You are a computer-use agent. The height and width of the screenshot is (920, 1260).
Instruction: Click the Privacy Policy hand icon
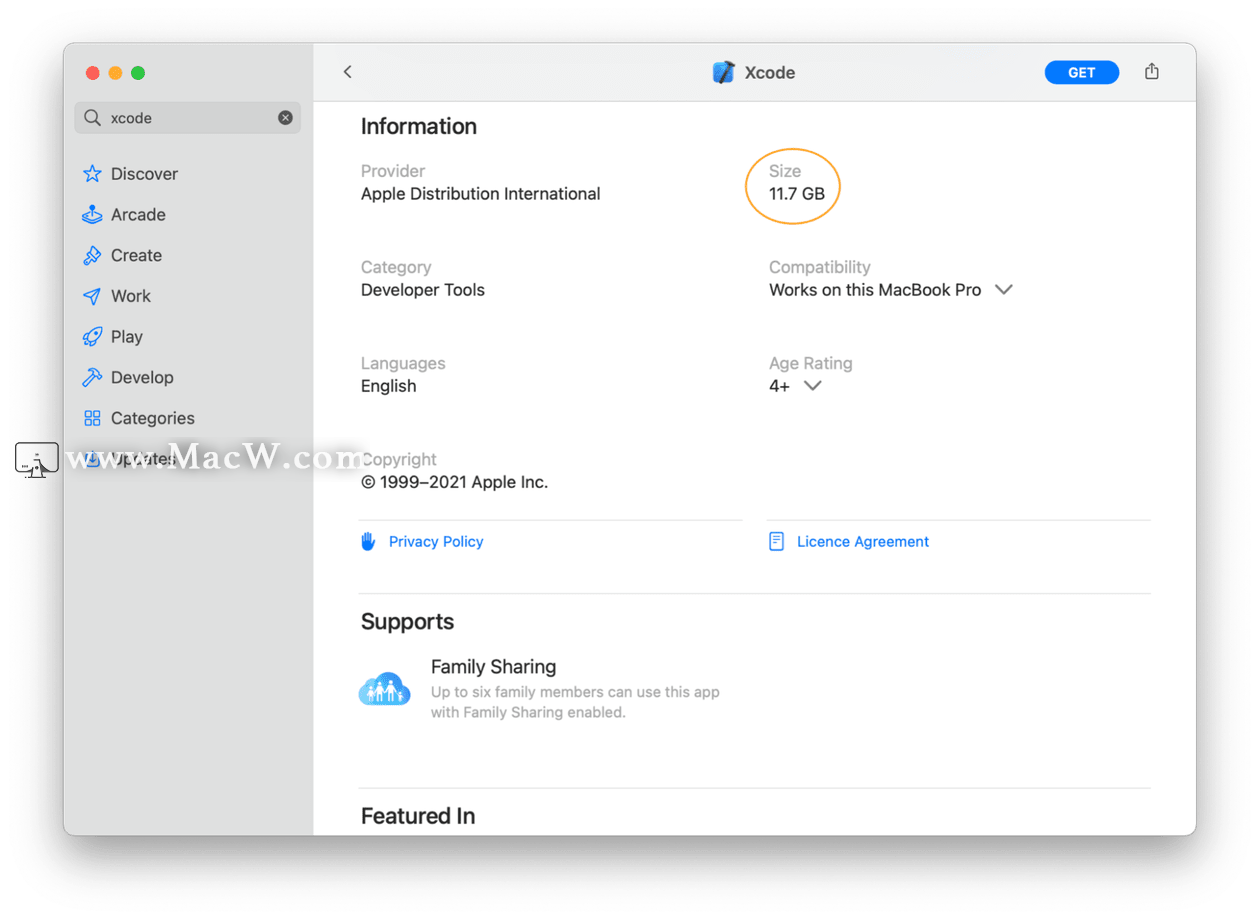click(368, 542)
